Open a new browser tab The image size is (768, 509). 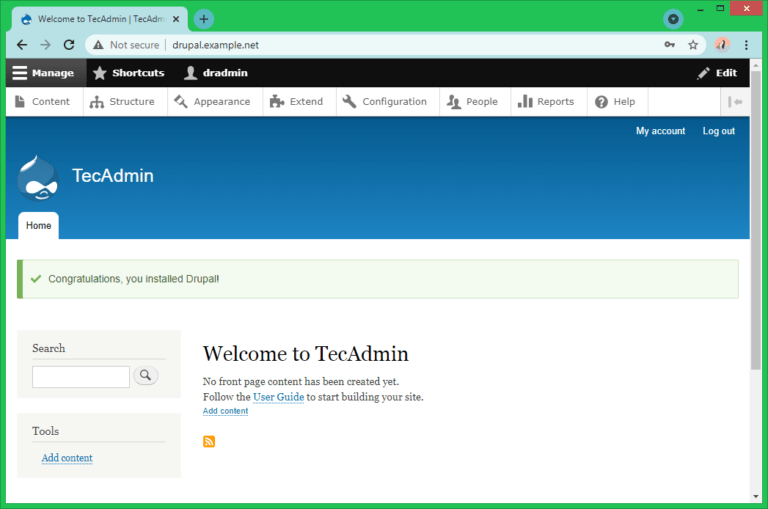(204, 19)
